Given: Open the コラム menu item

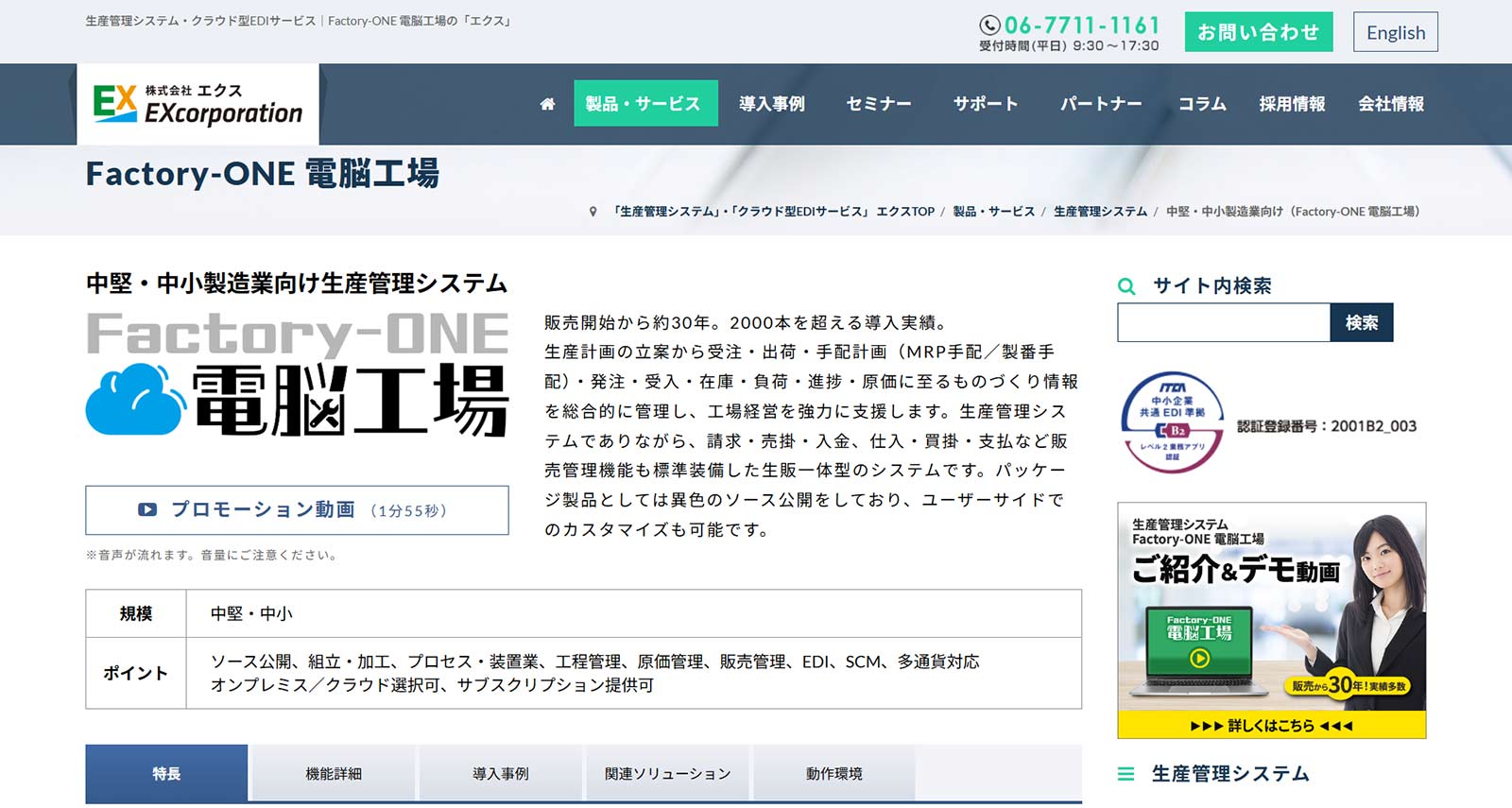Looking at the screenshot, I should [x=1202, y=104].
